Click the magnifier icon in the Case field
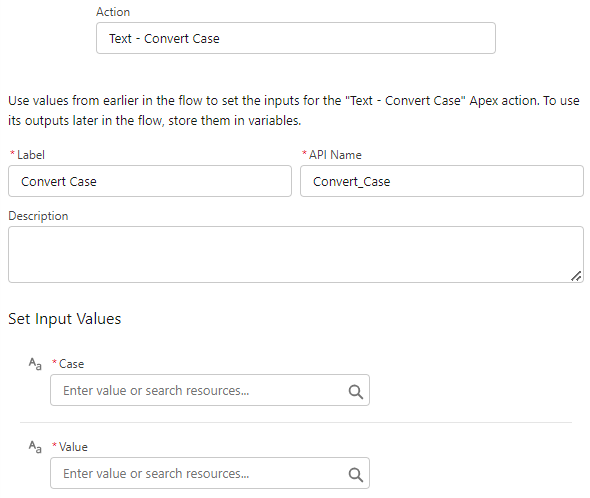 point(356,392)
